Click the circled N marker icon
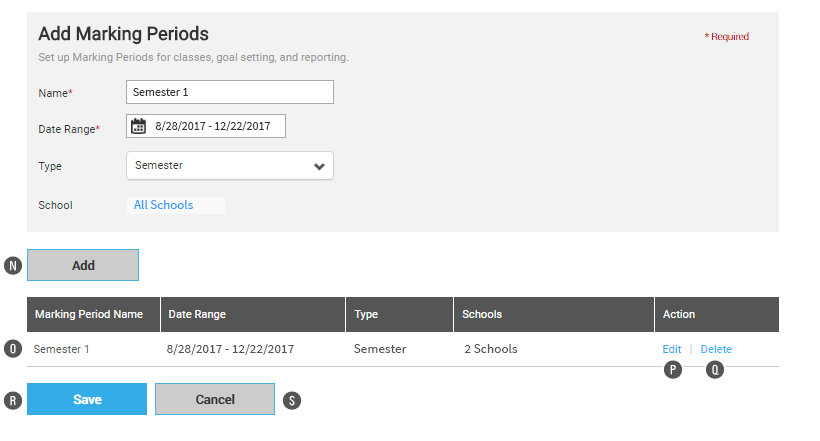 13,266
